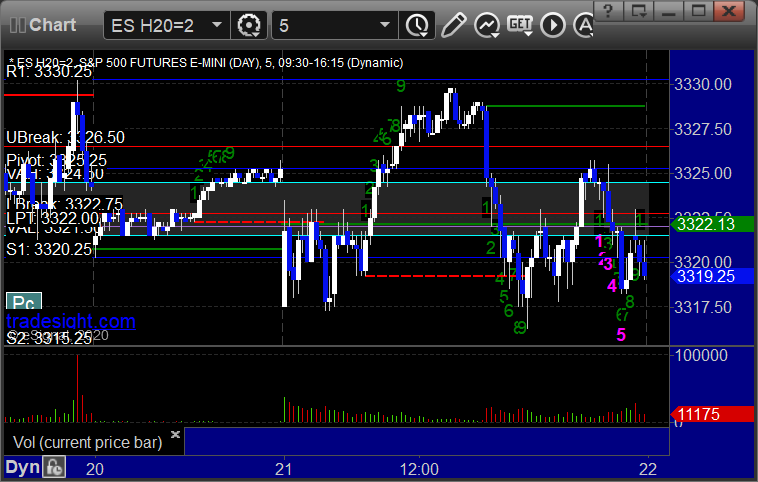Image resolution: width=758 pixels, height=482 pixels.
Task: Click 3327.50 on the price axis
Action: pyautogui.click(x=703, y=129)
